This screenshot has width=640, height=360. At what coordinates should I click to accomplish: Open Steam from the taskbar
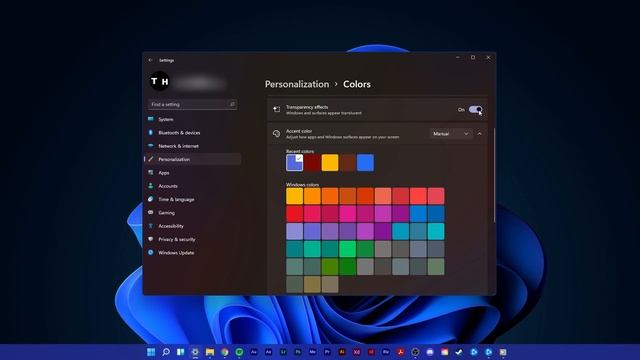[x=459, y=352]
